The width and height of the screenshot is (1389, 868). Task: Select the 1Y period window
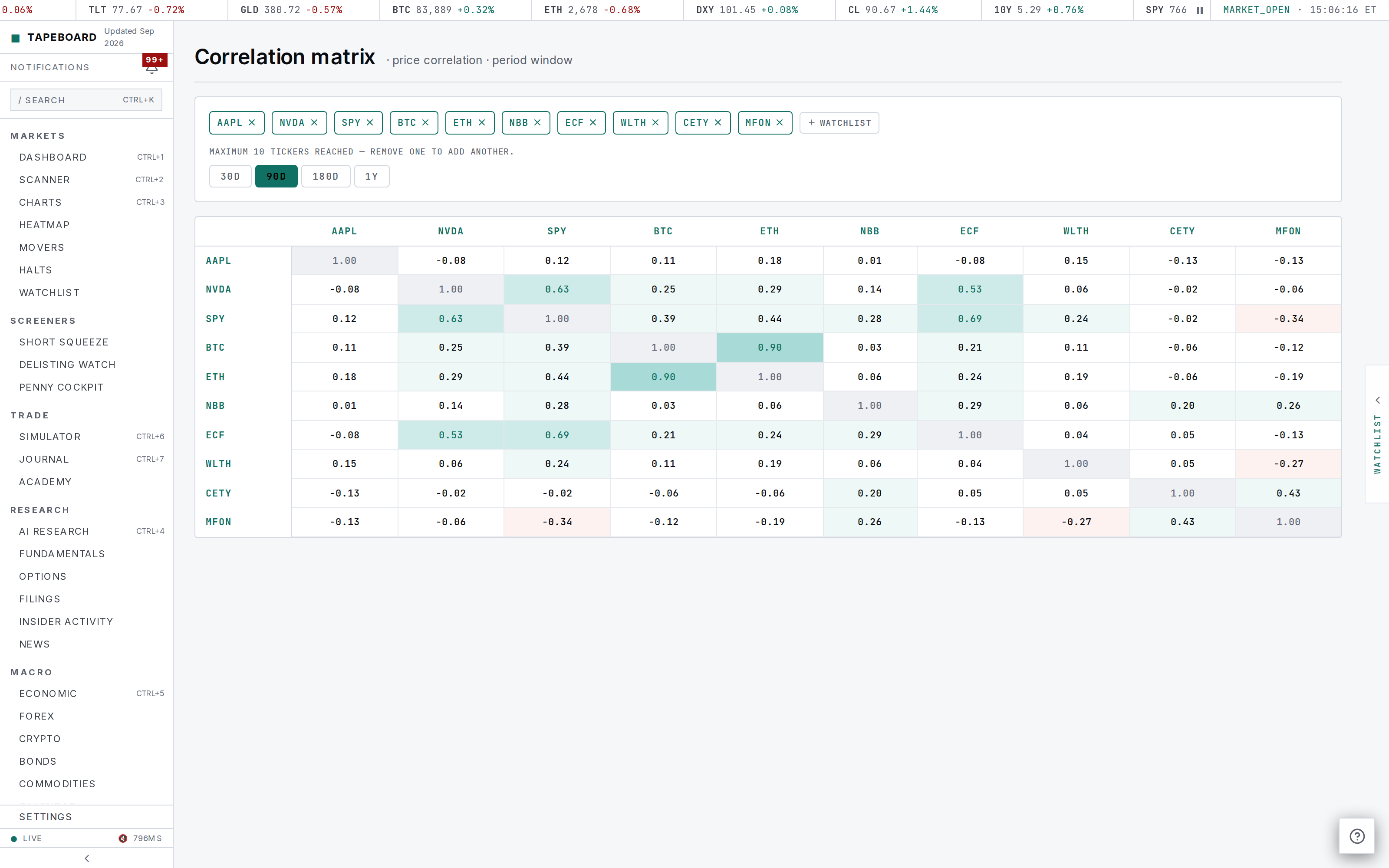[x=372, y=176]
